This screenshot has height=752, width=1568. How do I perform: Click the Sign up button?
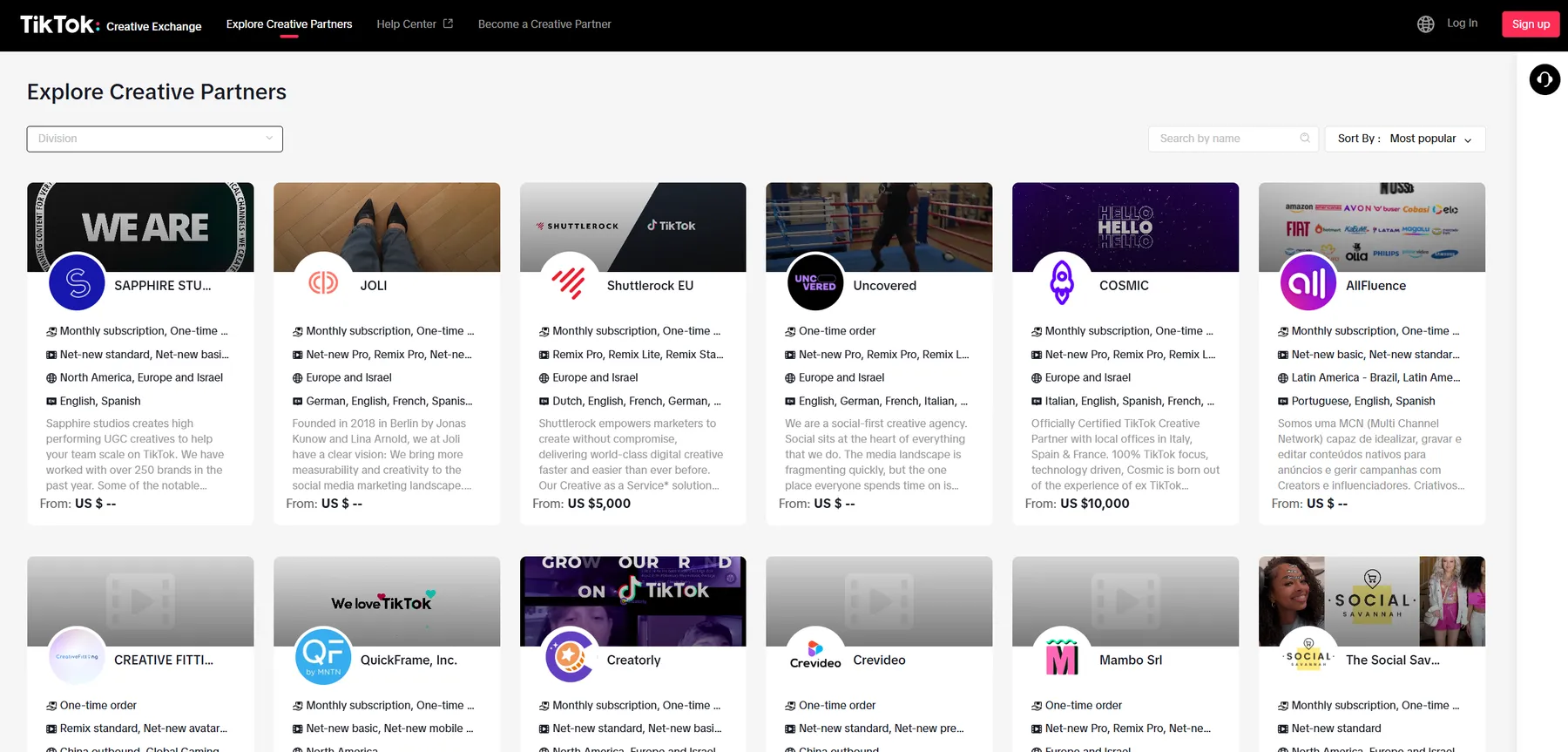(x=1531, y=24)
